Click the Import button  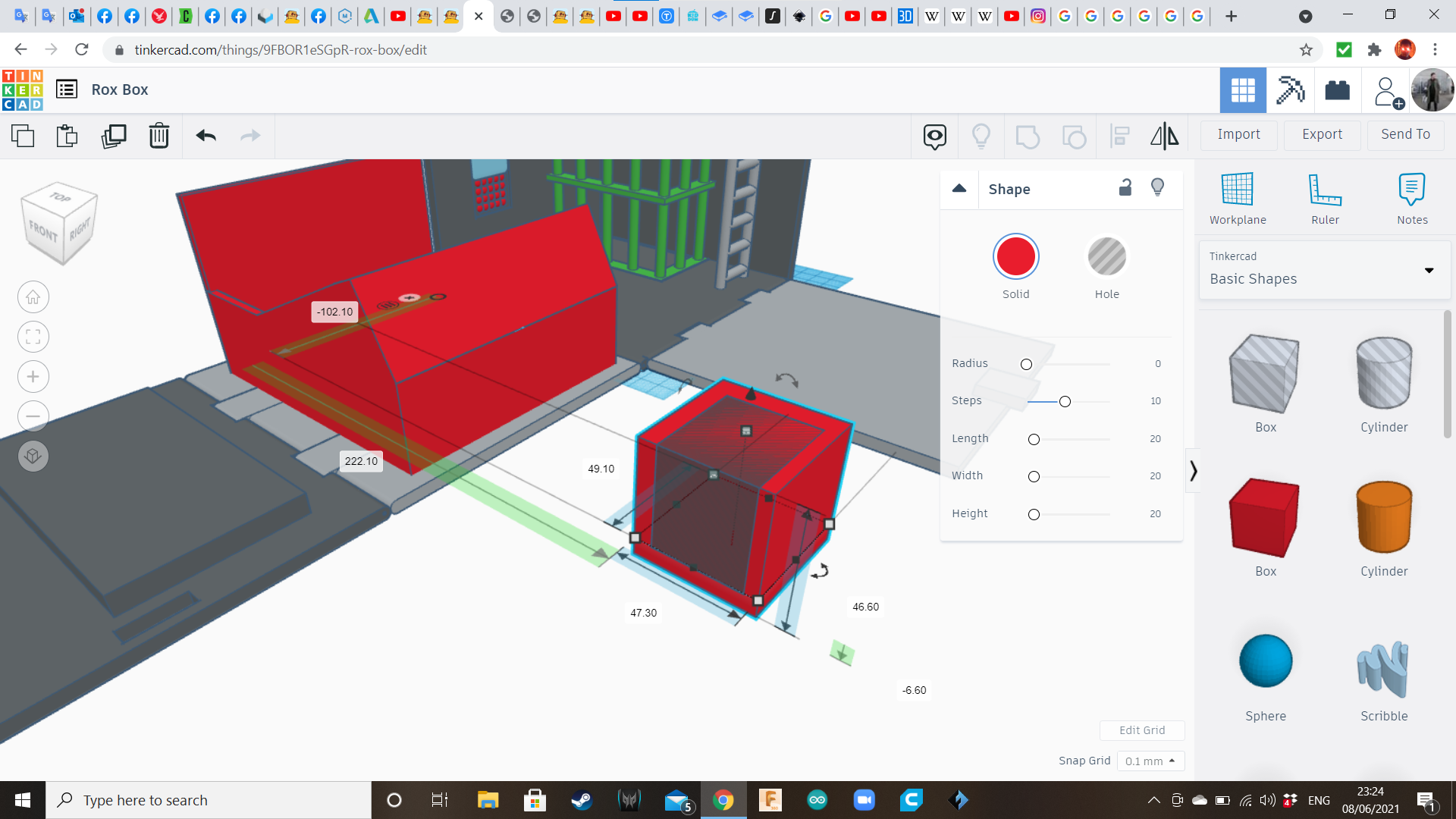(1238, 134)
